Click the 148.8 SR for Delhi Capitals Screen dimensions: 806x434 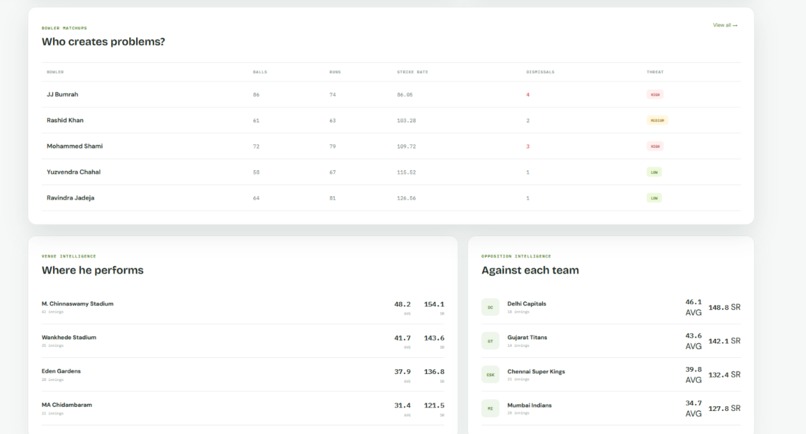click(x=724, y=308)
